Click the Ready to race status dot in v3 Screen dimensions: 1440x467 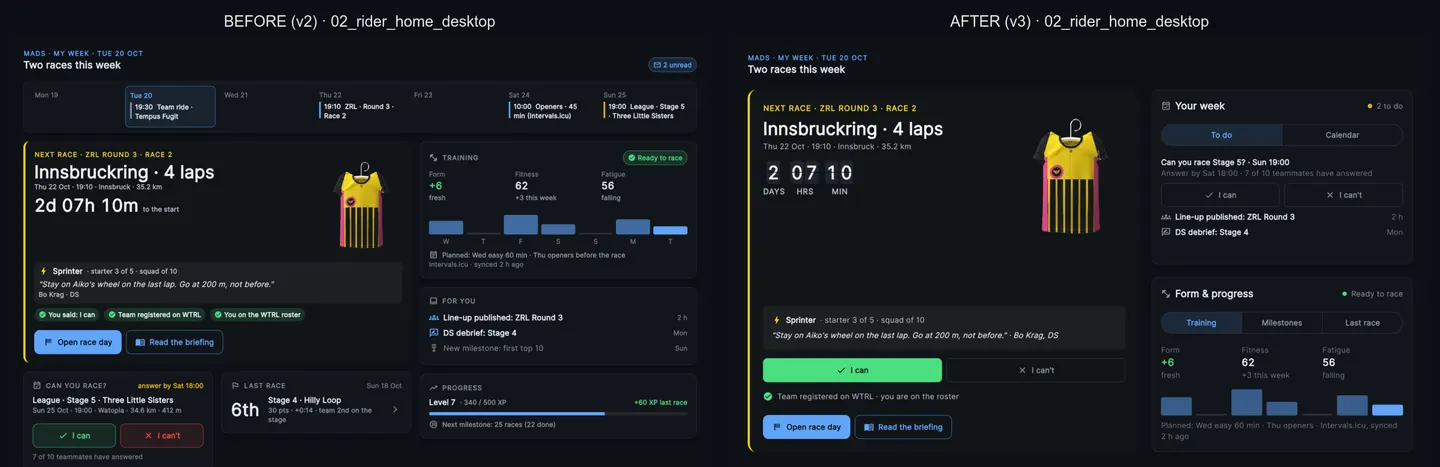[x=1346, y=294]
